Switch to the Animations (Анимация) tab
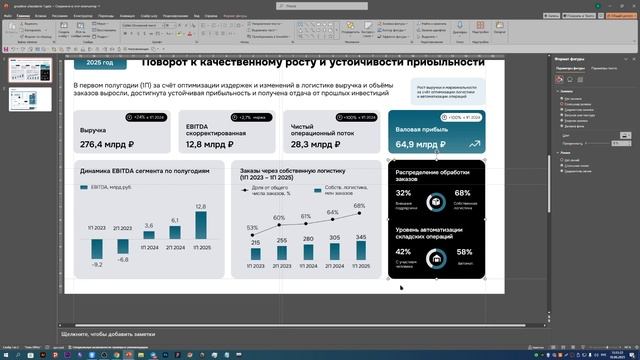This screenshot has height=360, width=640. click(x=127, y=16)
